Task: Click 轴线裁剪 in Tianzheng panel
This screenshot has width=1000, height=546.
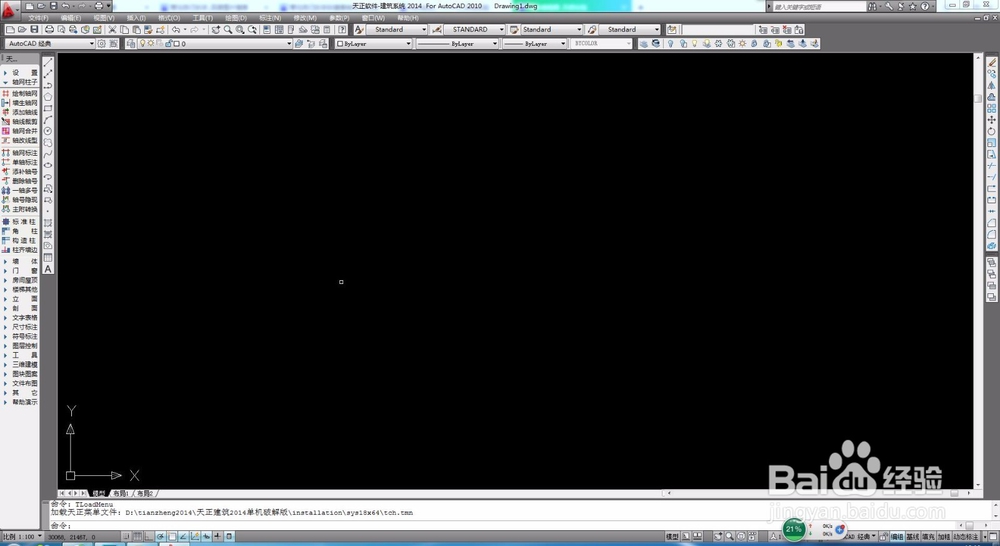Action: click(x=20, y=122)
